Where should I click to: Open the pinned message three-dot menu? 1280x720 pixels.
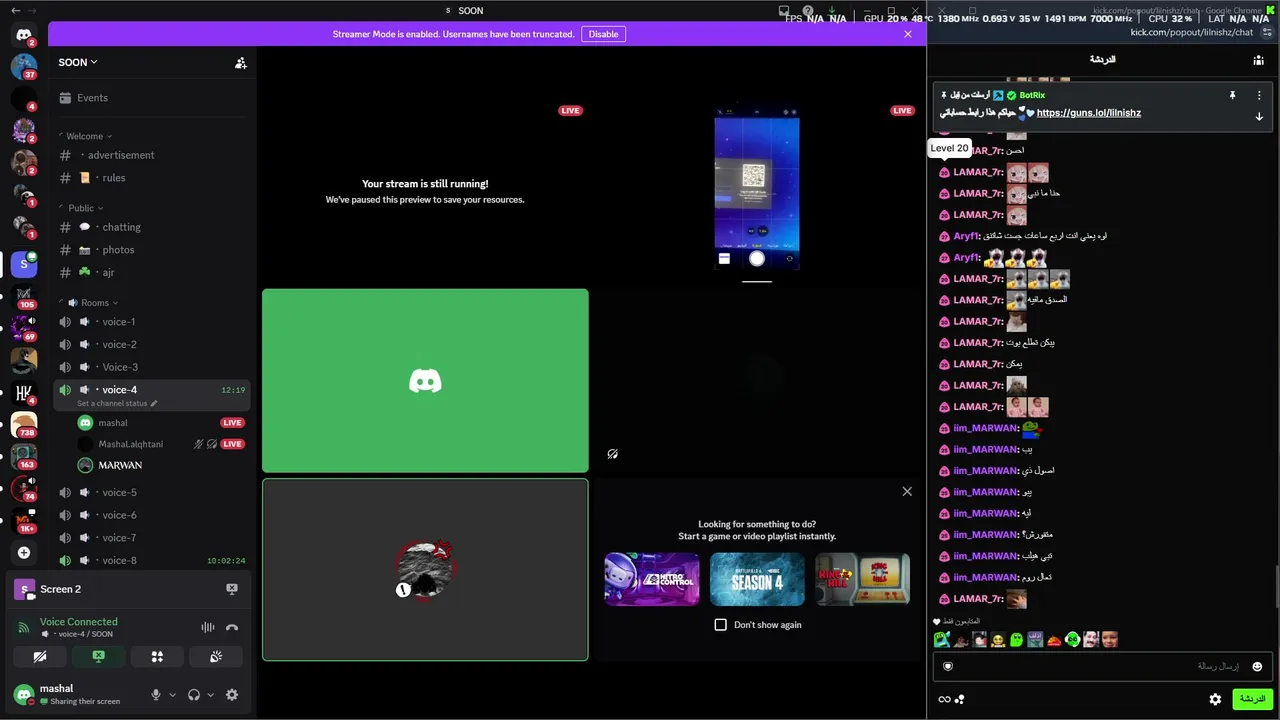click(x=1259, y=95)
